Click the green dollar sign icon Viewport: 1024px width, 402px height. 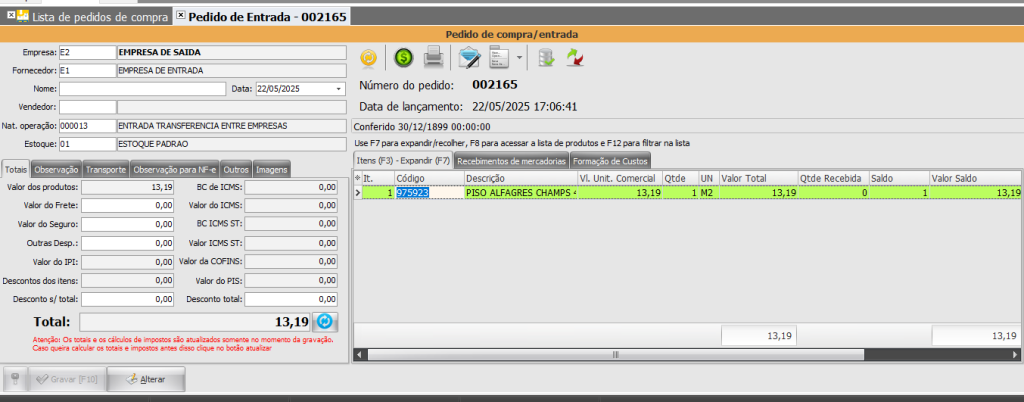click(x=402, y=58)
